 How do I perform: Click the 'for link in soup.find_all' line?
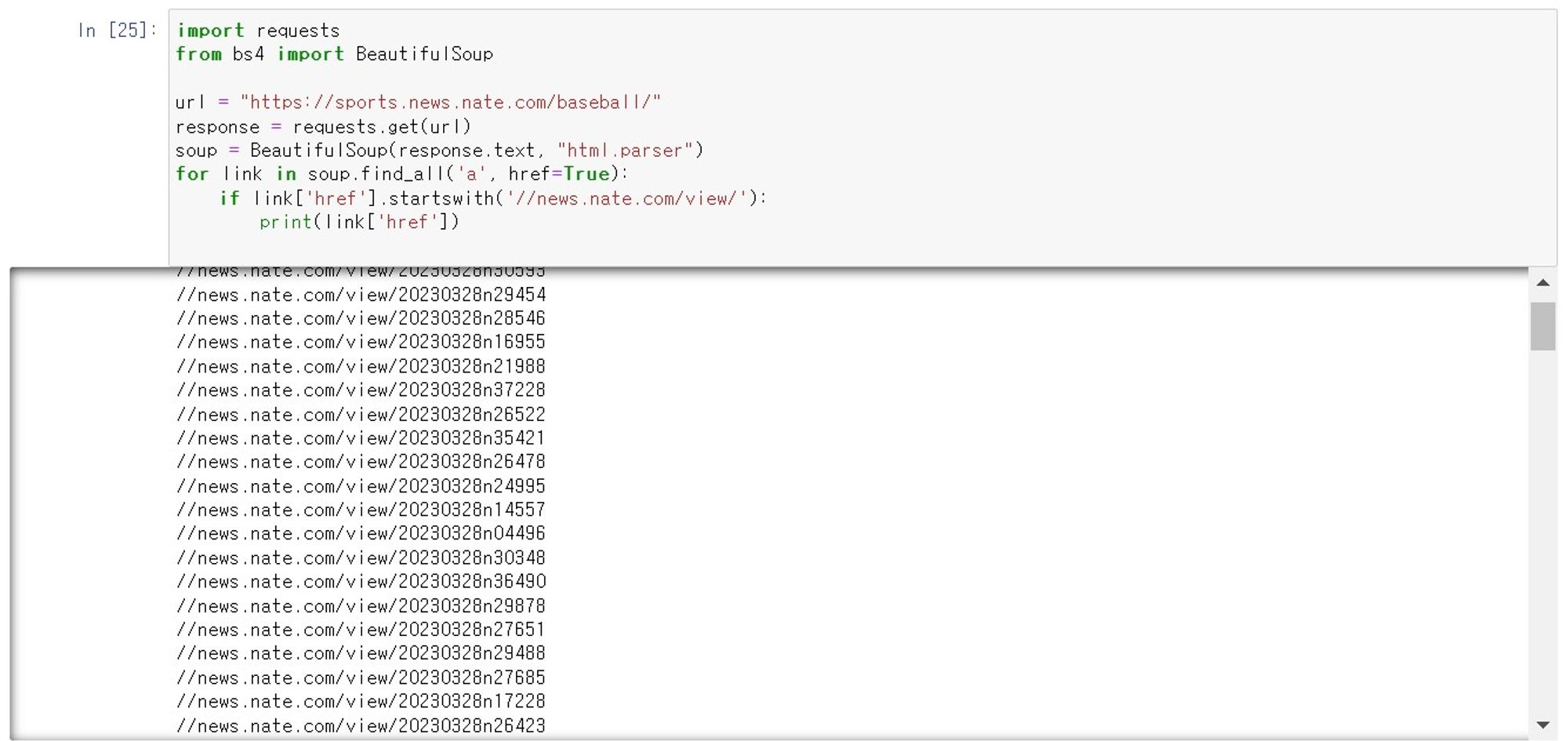402,174
